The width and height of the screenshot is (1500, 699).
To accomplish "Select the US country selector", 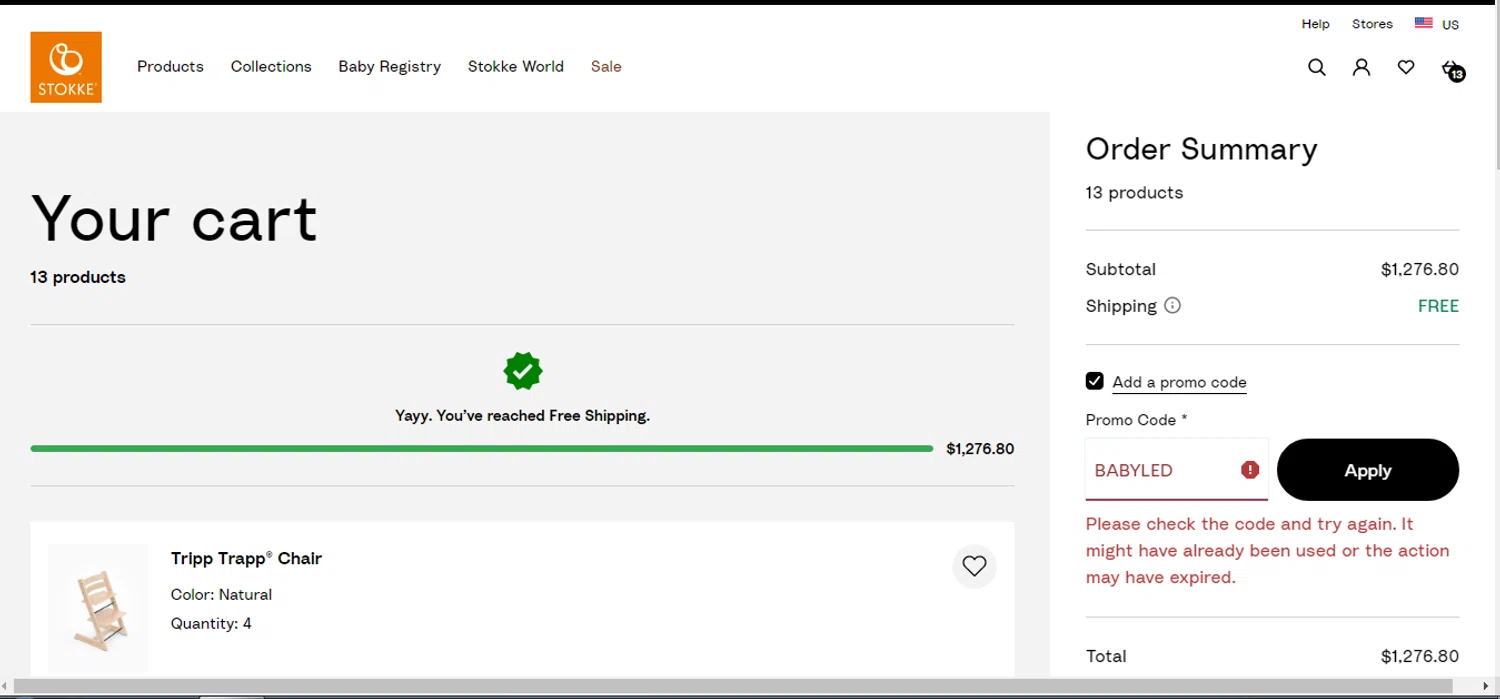I will coord(1437,24).
